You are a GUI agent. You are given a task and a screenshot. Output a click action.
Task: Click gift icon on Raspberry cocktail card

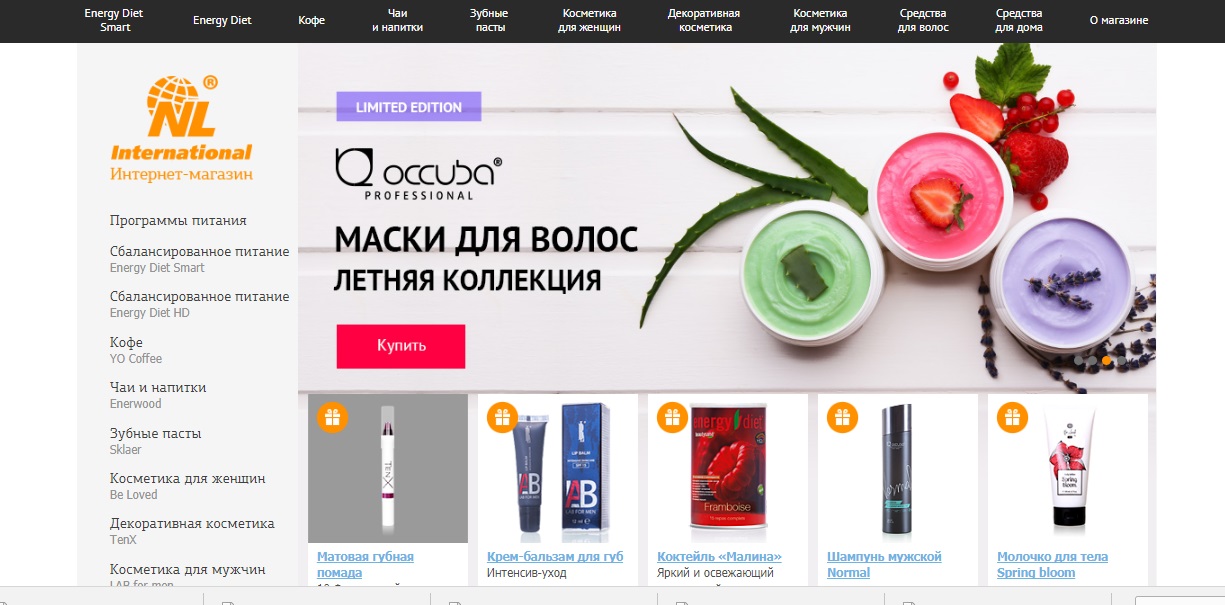[x=672, y=417]
